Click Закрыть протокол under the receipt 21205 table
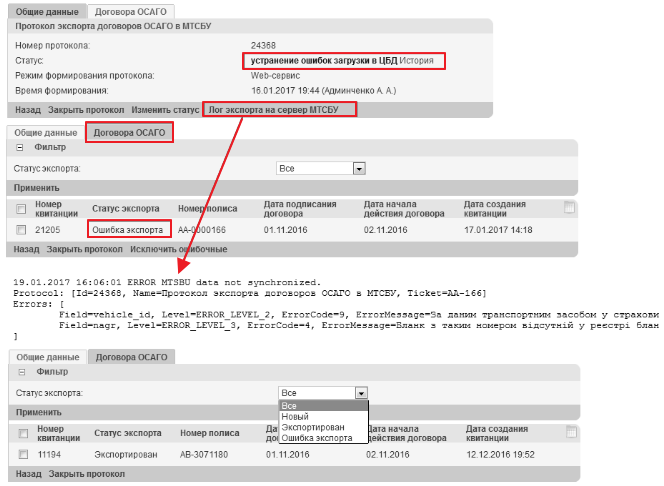The width and height of the screenshot is (664, 486). 84,249
